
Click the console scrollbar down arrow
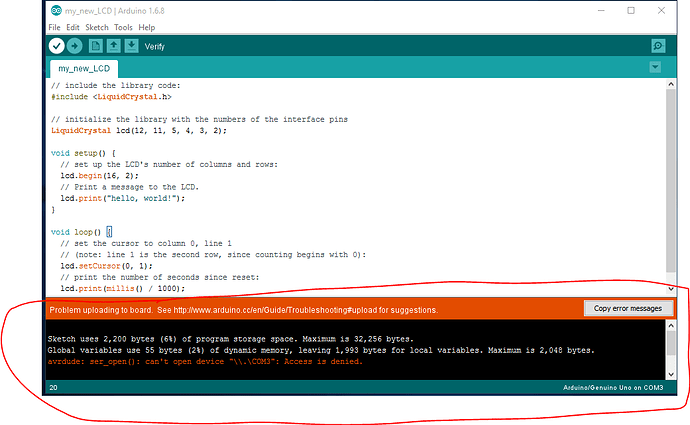pos(671,374)
